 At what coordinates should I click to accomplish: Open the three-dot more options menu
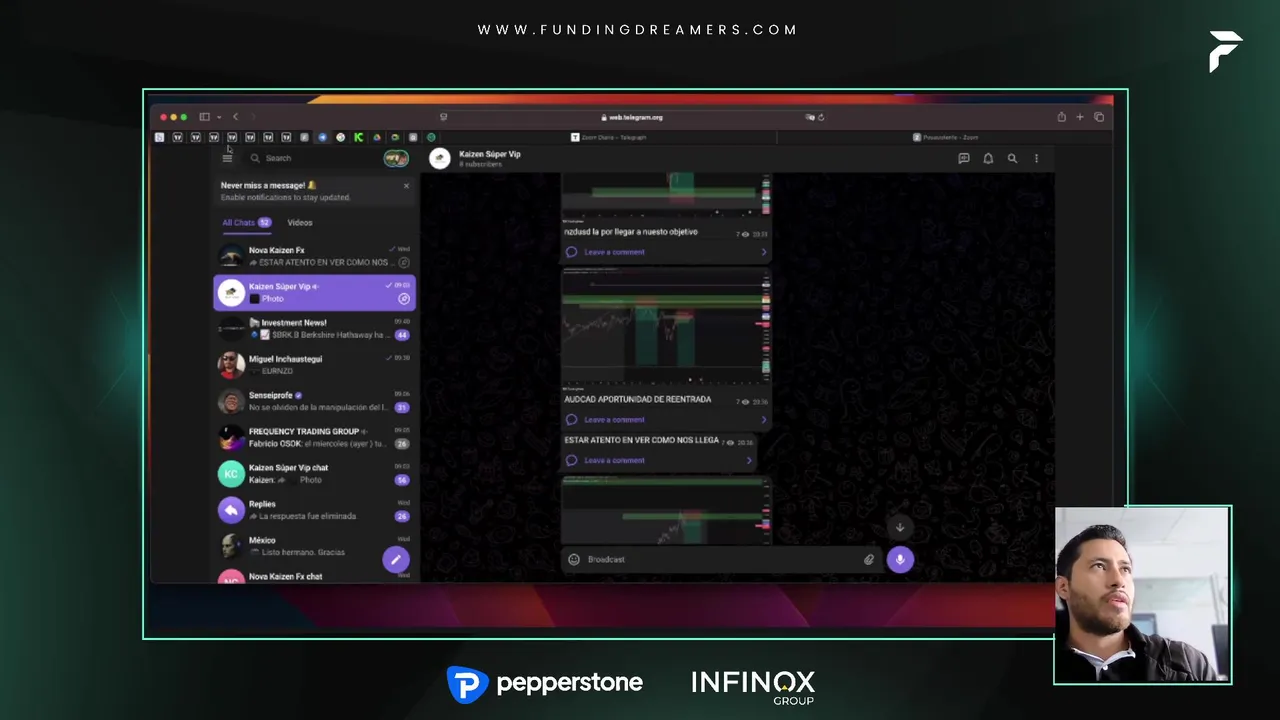(1036, 158)
